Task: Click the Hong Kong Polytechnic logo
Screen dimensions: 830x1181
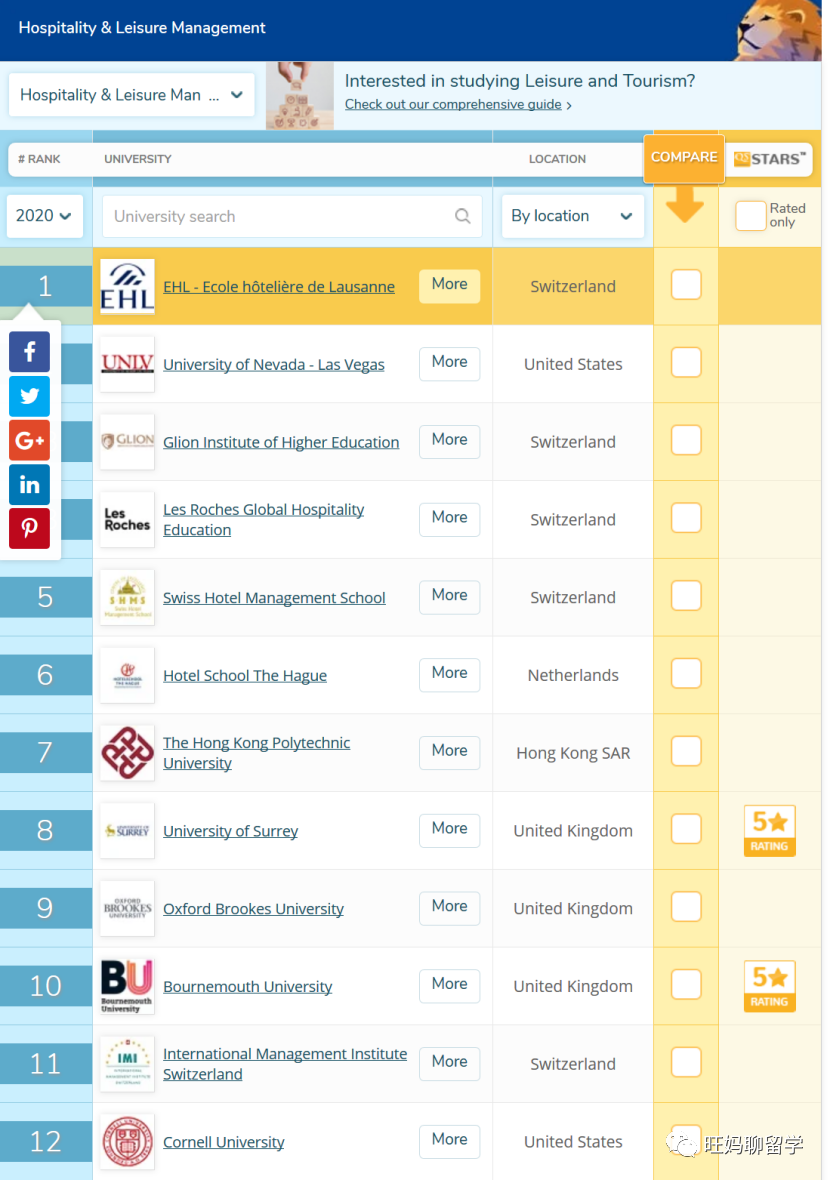Action: [x=127, y=752]
